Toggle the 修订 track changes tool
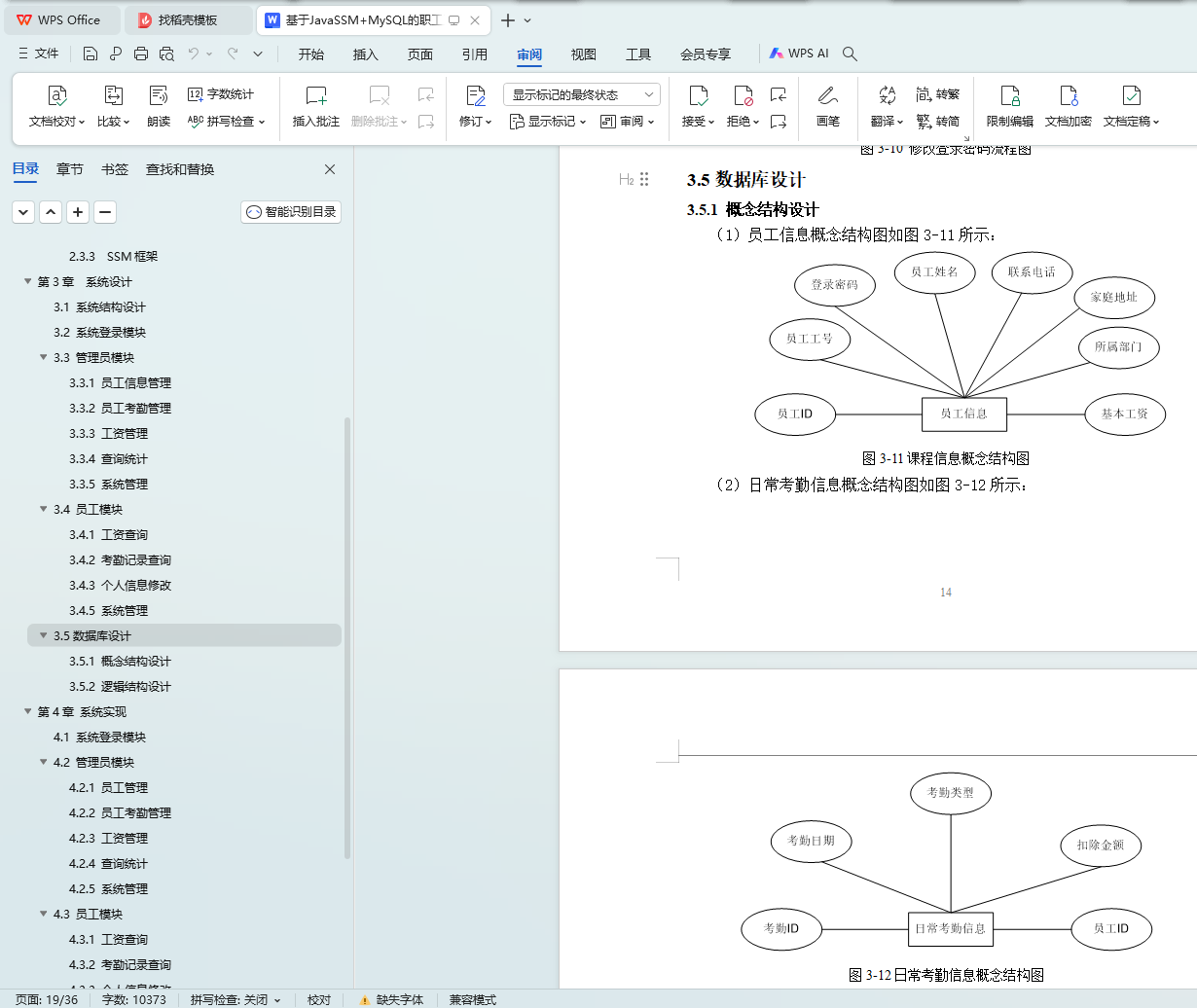Screen dimensions: 1197x1008 tap(476, 107)
